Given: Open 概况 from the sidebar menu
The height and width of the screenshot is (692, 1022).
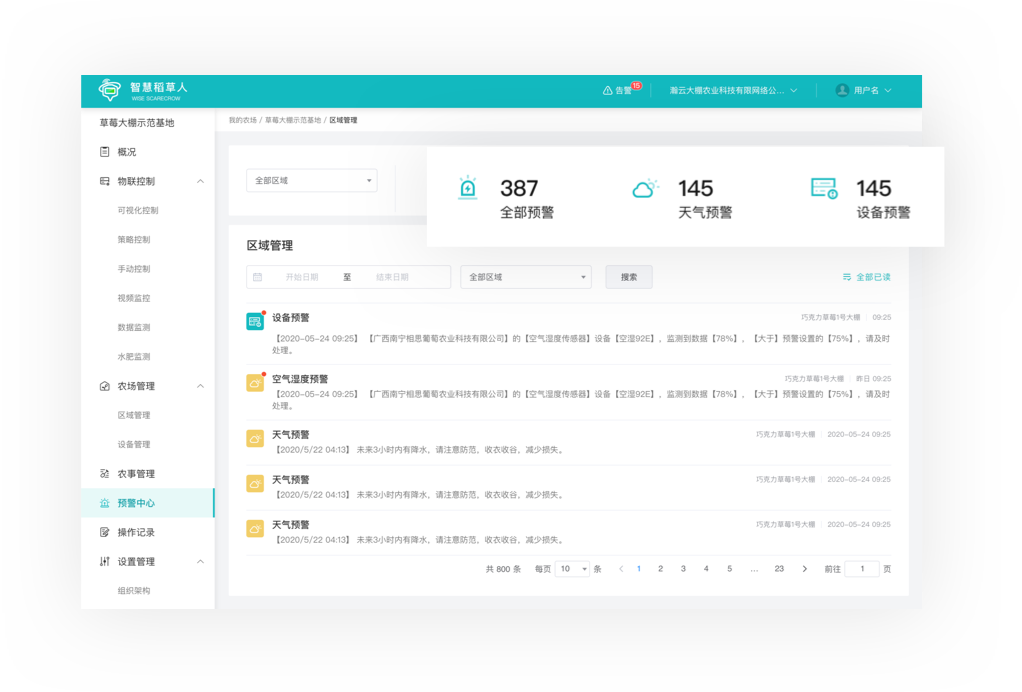Looking at the screenshot, I should 127,152.
